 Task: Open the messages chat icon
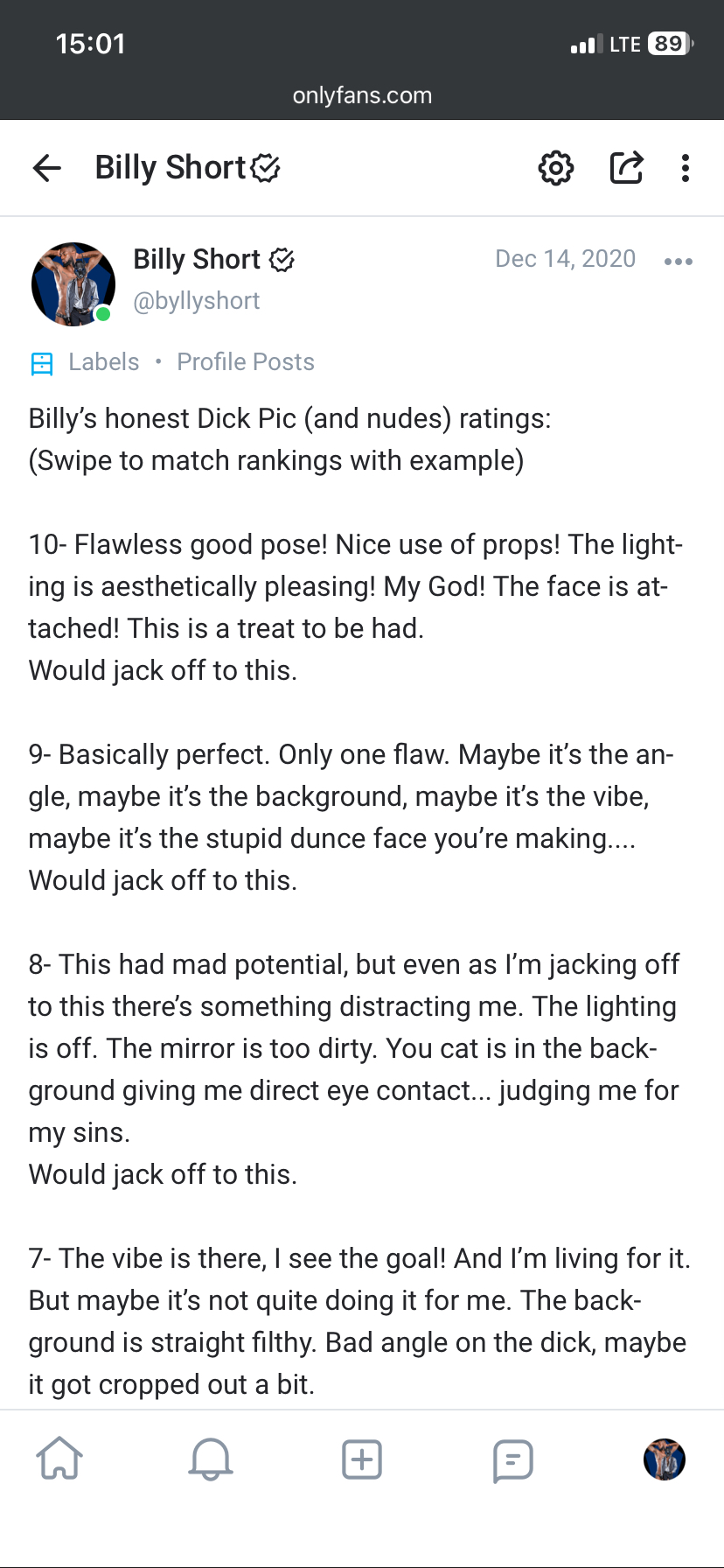click(513, 1459)
